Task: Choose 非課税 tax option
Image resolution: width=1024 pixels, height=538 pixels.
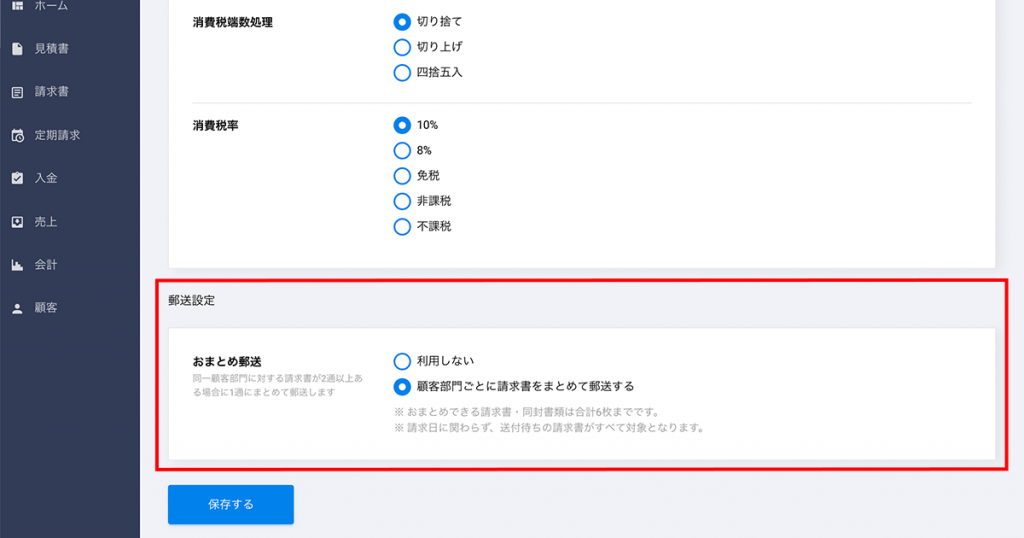Action: (402, 201)
